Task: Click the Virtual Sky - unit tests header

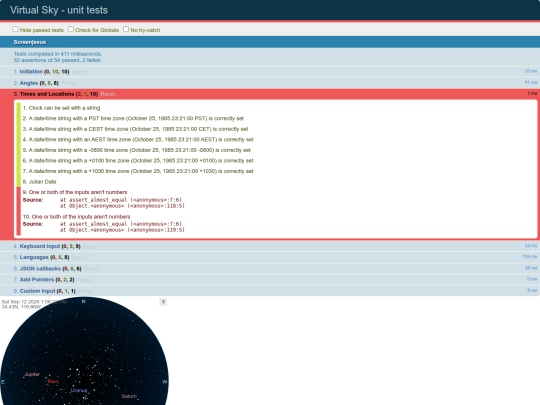Action: click(59, 10)
